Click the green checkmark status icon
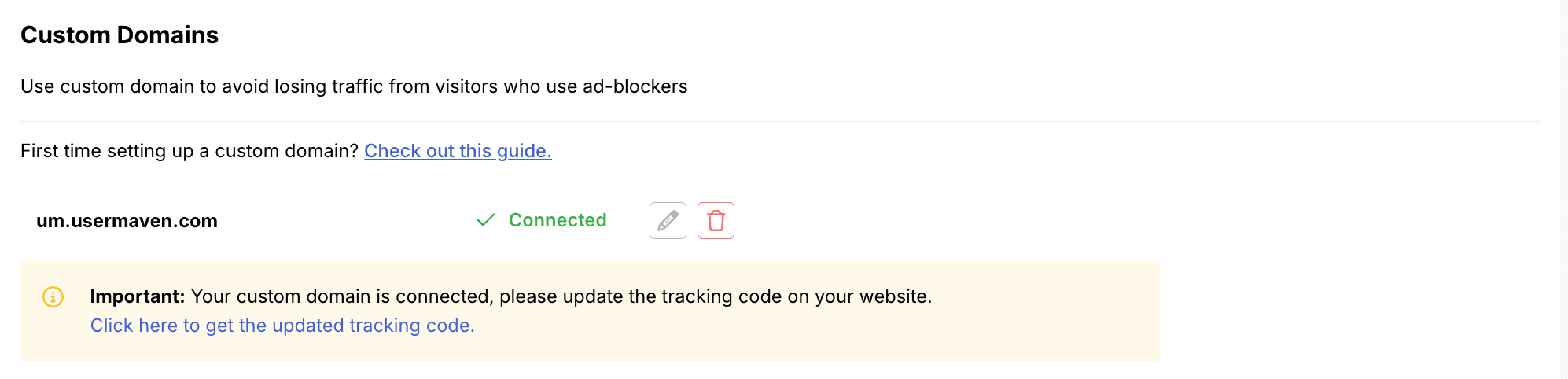 pos(485,220)
